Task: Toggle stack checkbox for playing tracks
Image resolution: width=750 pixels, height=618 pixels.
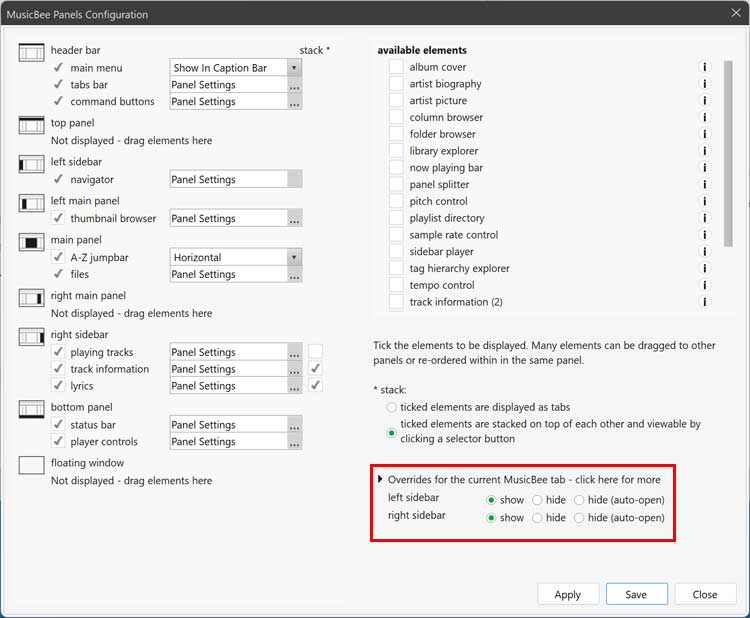Action: [x=315, y=352]
